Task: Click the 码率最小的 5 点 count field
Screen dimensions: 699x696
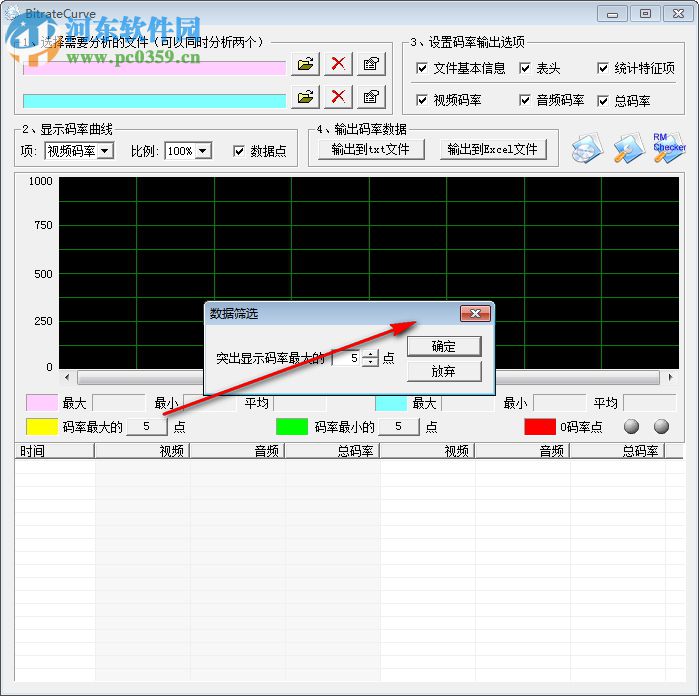Action: (399, 427)
